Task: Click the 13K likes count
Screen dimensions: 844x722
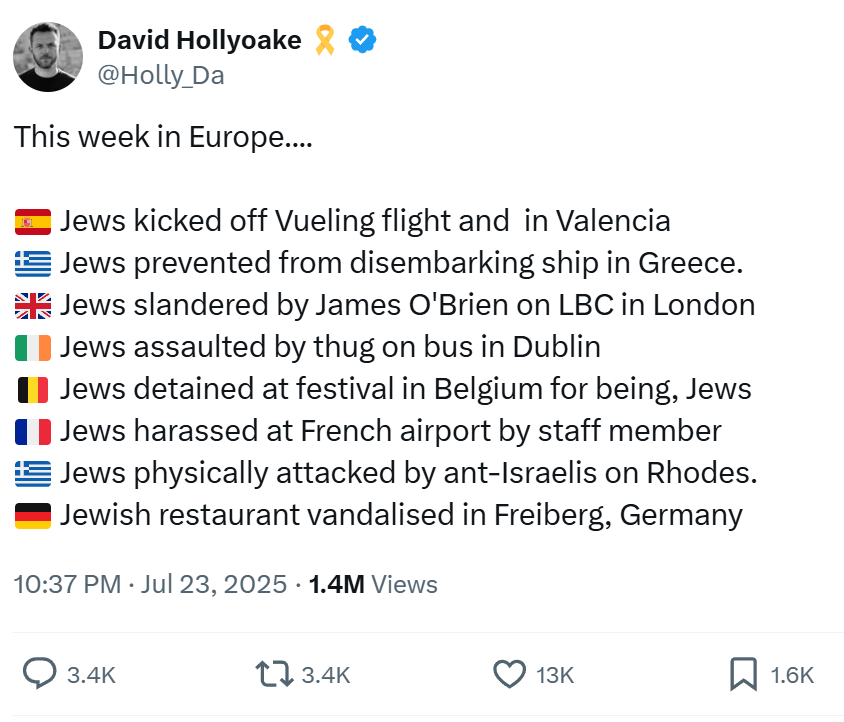Action: coord(555,675)
